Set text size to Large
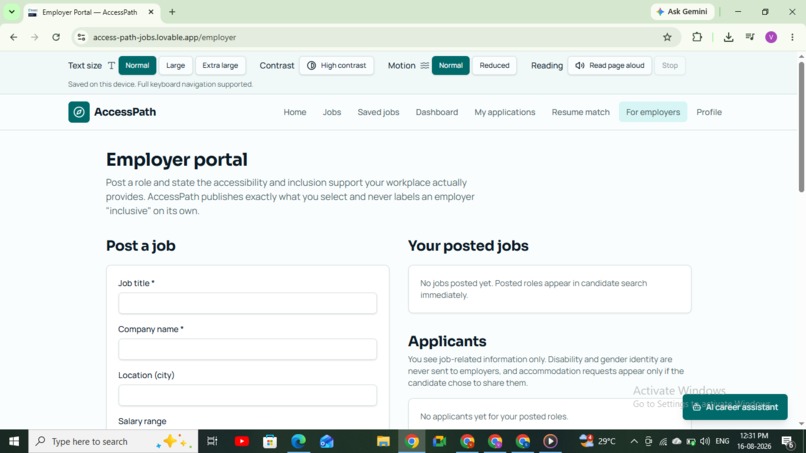This screenshot has height=453, width=806. point(175,65)
